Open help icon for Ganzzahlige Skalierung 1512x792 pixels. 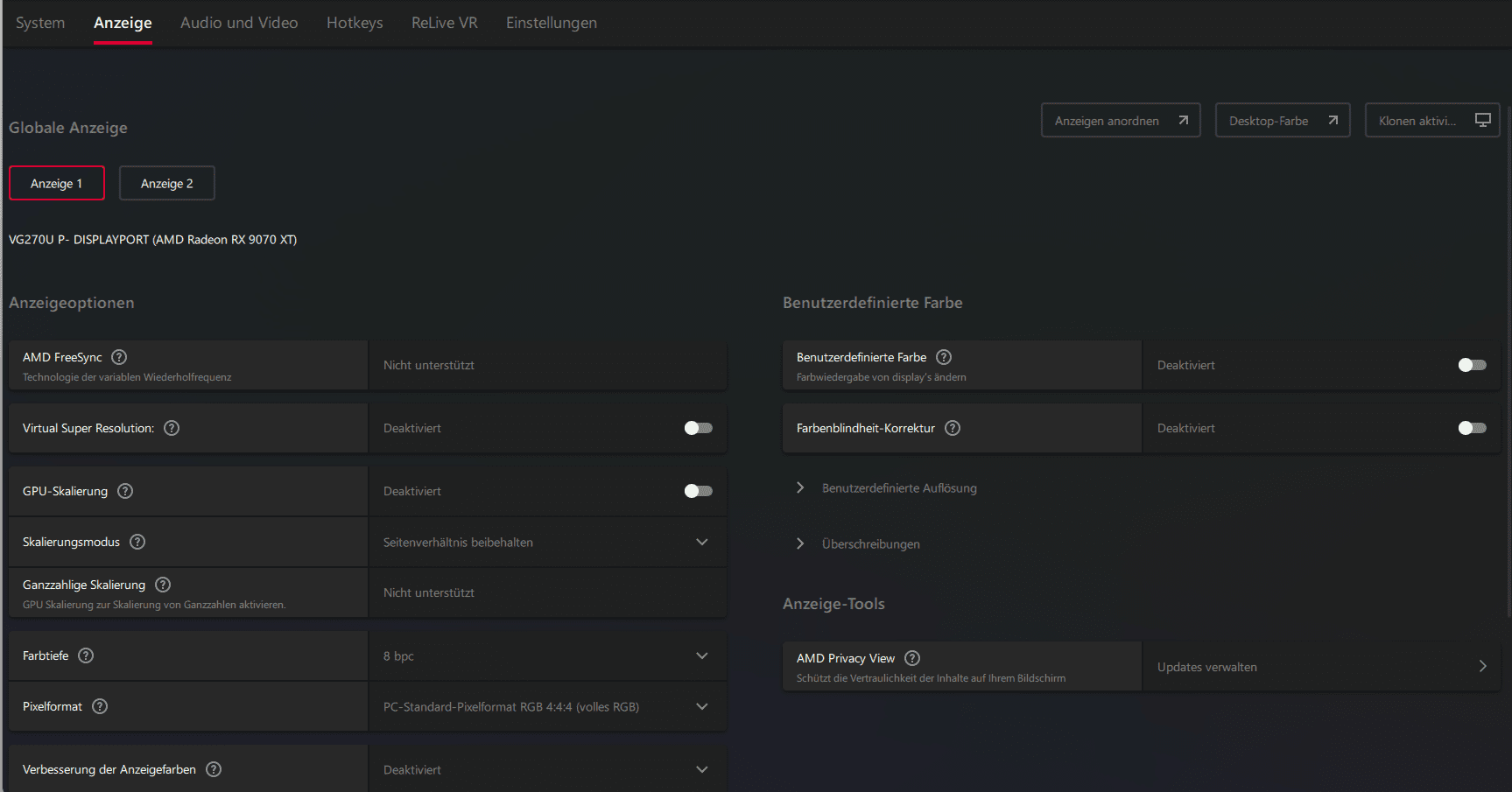click(x=163, y=585)
